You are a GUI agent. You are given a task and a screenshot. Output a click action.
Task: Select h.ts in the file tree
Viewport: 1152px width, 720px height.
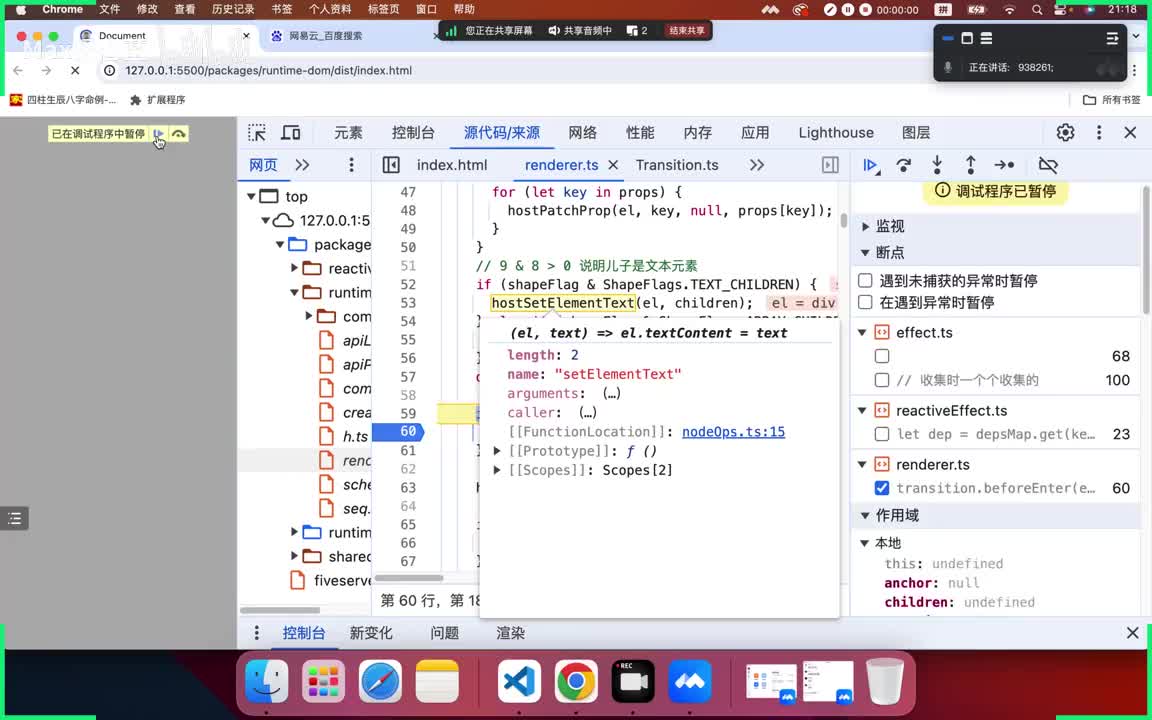click(x=355, y=436)
